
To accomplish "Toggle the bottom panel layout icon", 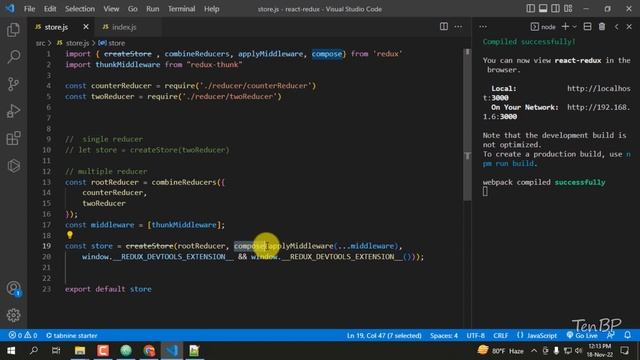I will (x=543, y=9).
